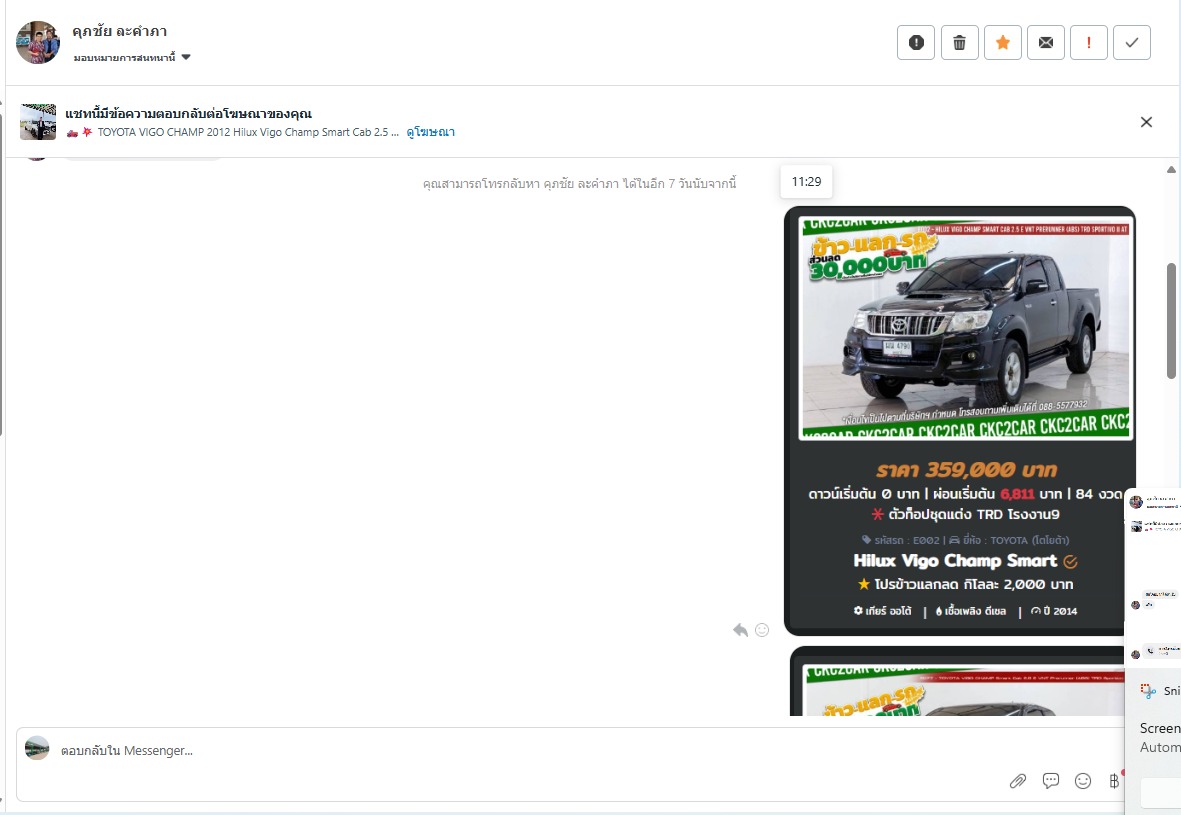Flag conversation as priority with red exclamation

(x=1088, y=42)
